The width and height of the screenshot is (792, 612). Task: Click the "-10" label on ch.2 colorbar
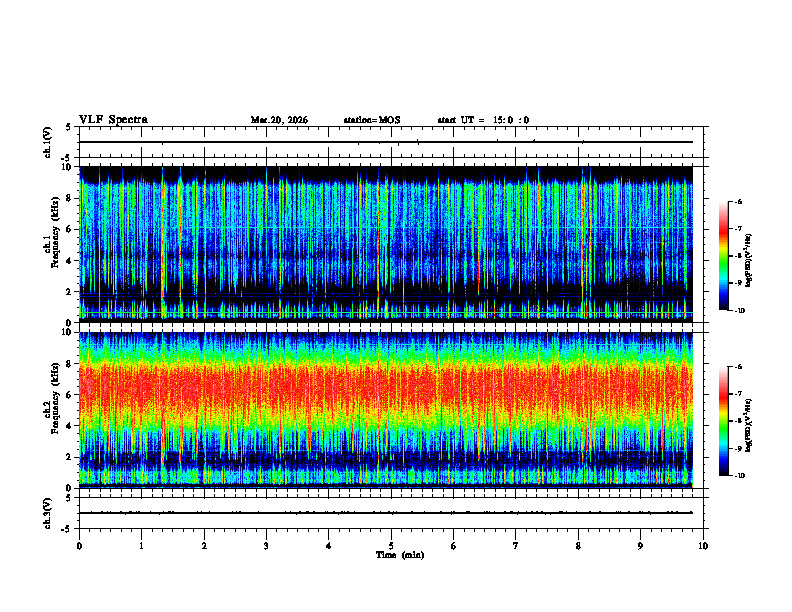click(x=739, y=476)
